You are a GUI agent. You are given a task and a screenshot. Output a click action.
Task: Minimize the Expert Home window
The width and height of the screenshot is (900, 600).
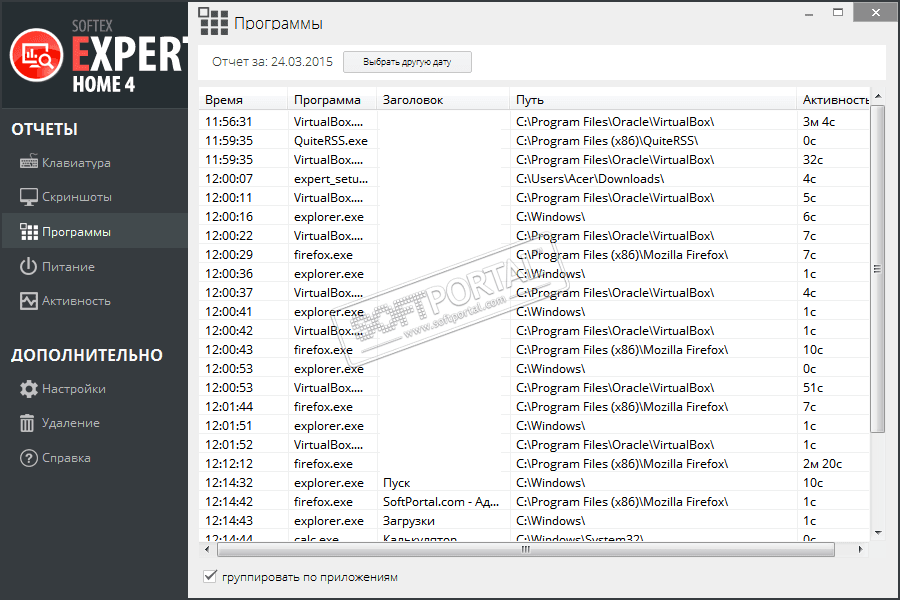(809, 13)
